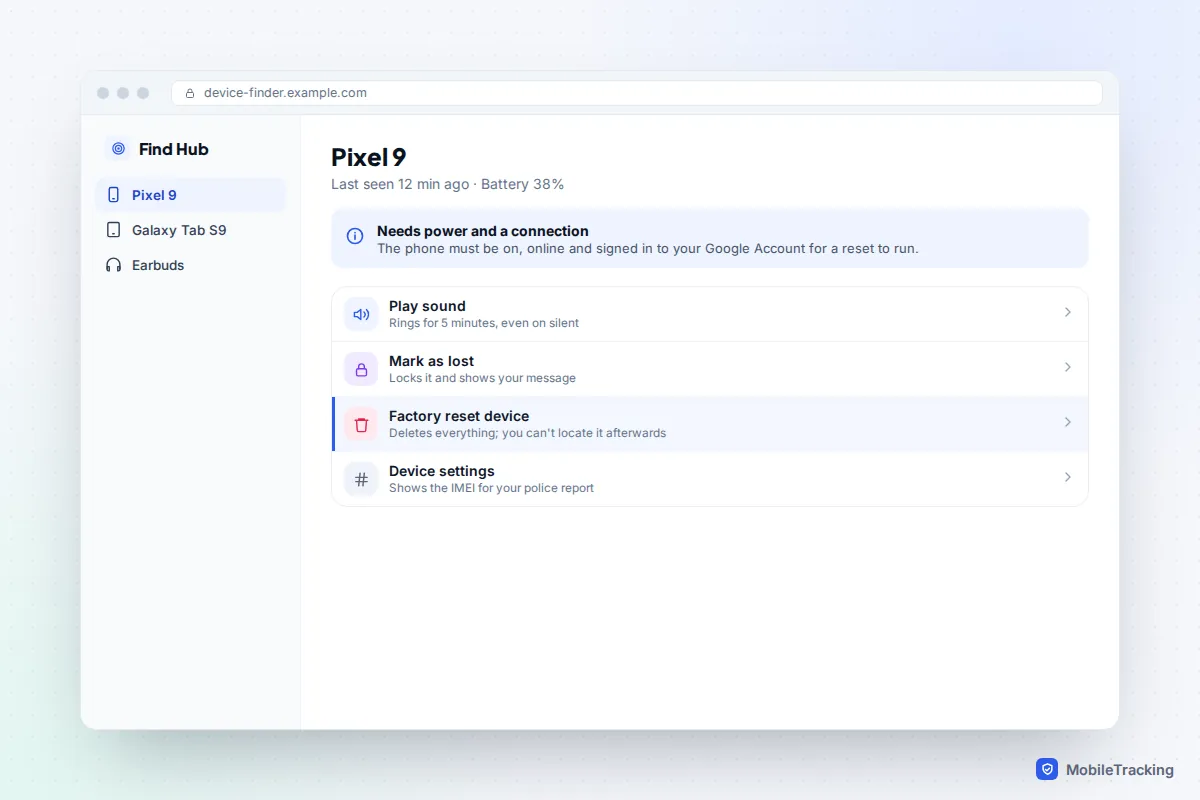
Task: Click the Find Hub target logo icon
Action: [119, 149]
